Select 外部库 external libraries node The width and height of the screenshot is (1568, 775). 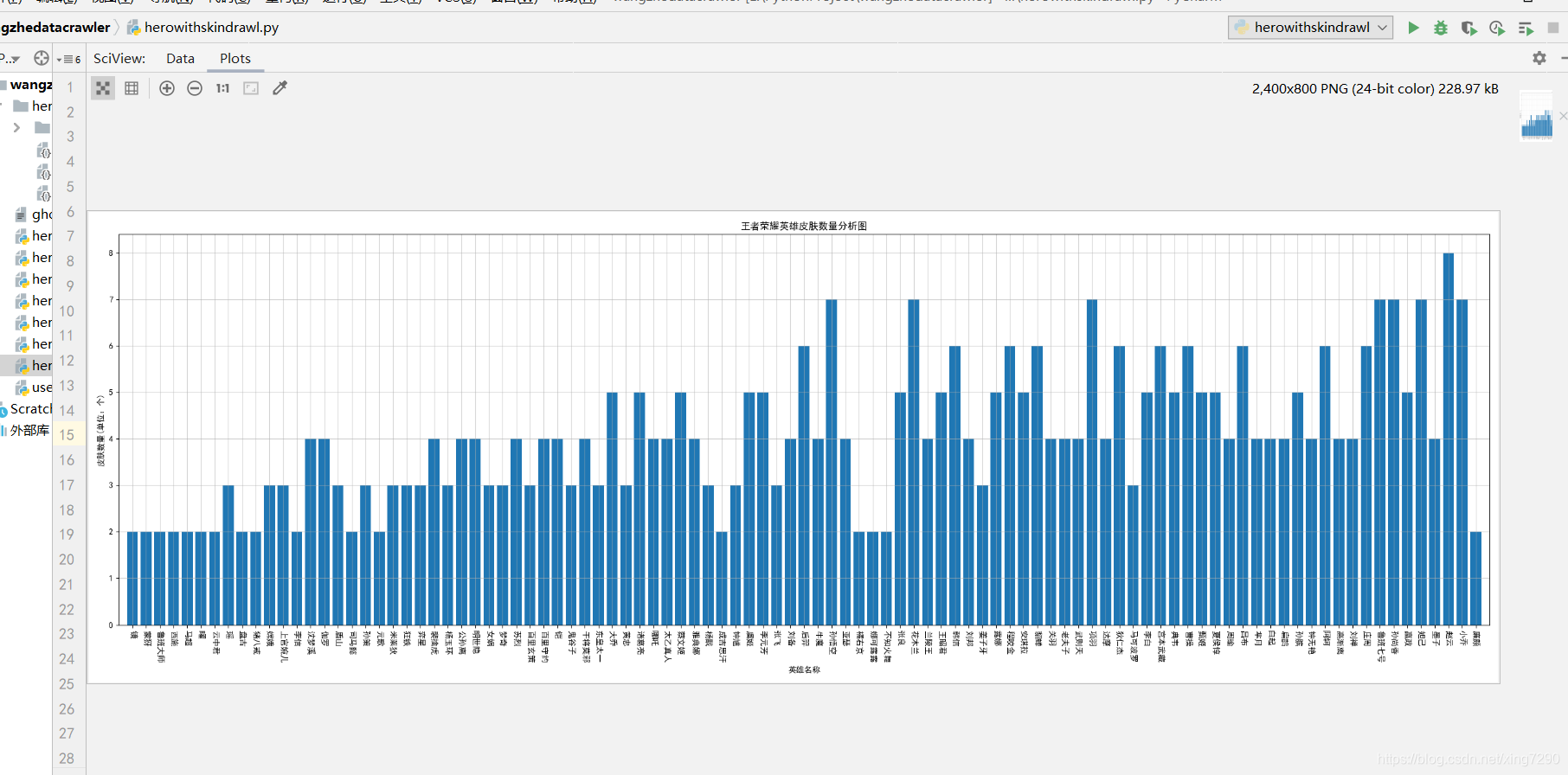click(x=25, y=431)
